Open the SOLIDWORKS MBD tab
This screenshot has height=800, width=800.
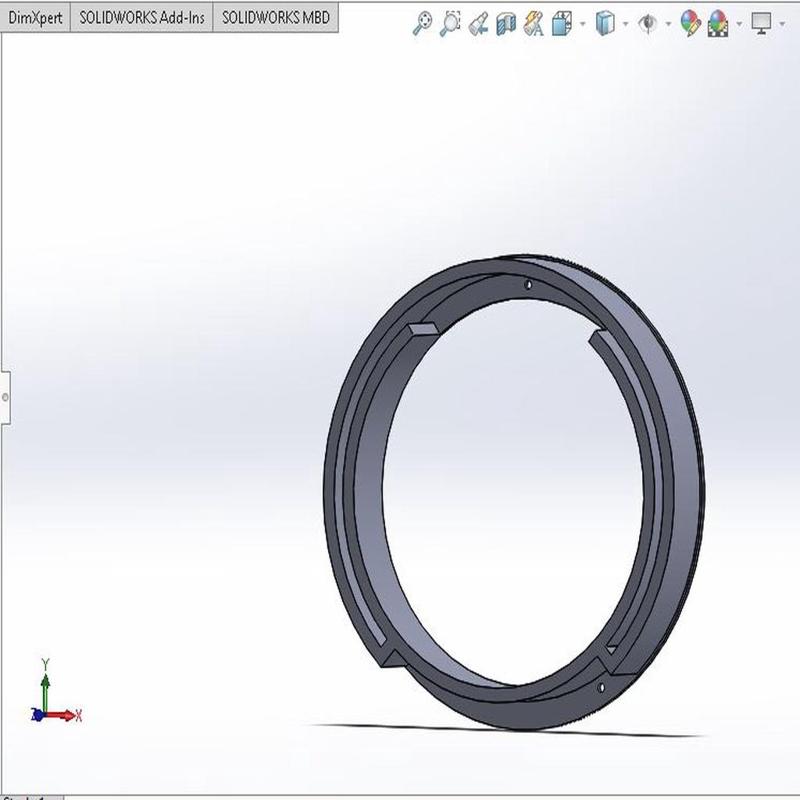(x=276, y=18)
